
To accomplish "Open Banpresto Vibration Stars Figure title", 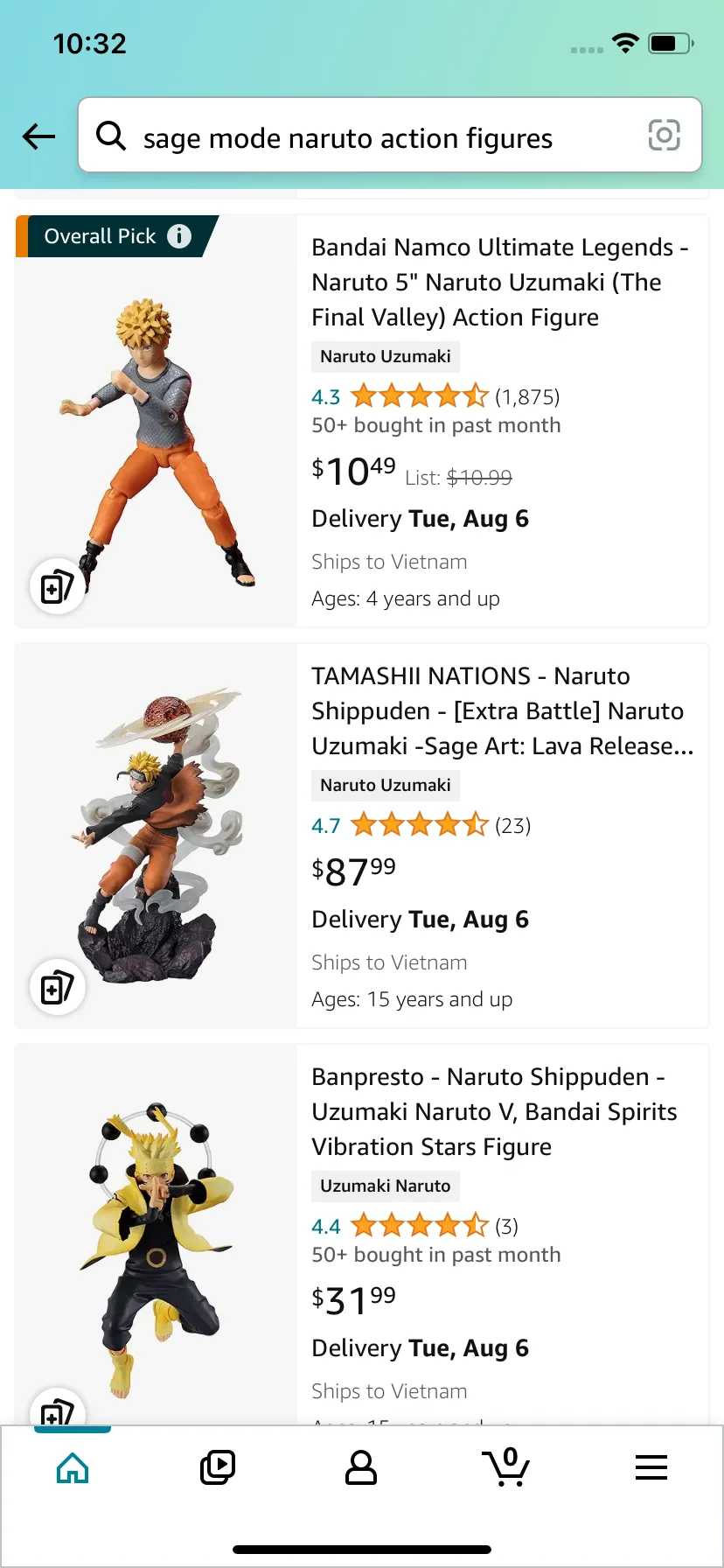I will coord(494,1111).
